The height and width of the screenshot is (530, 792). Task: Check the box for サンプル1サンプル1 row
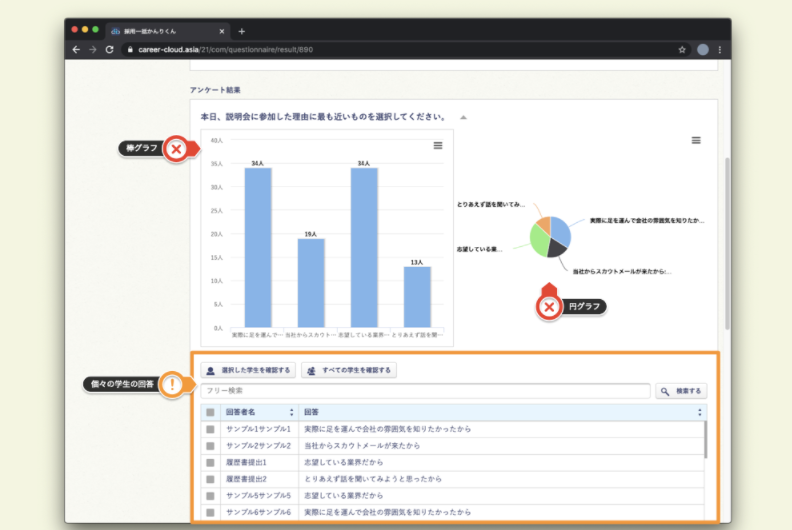pyautogui.click(x=210, y=429)
